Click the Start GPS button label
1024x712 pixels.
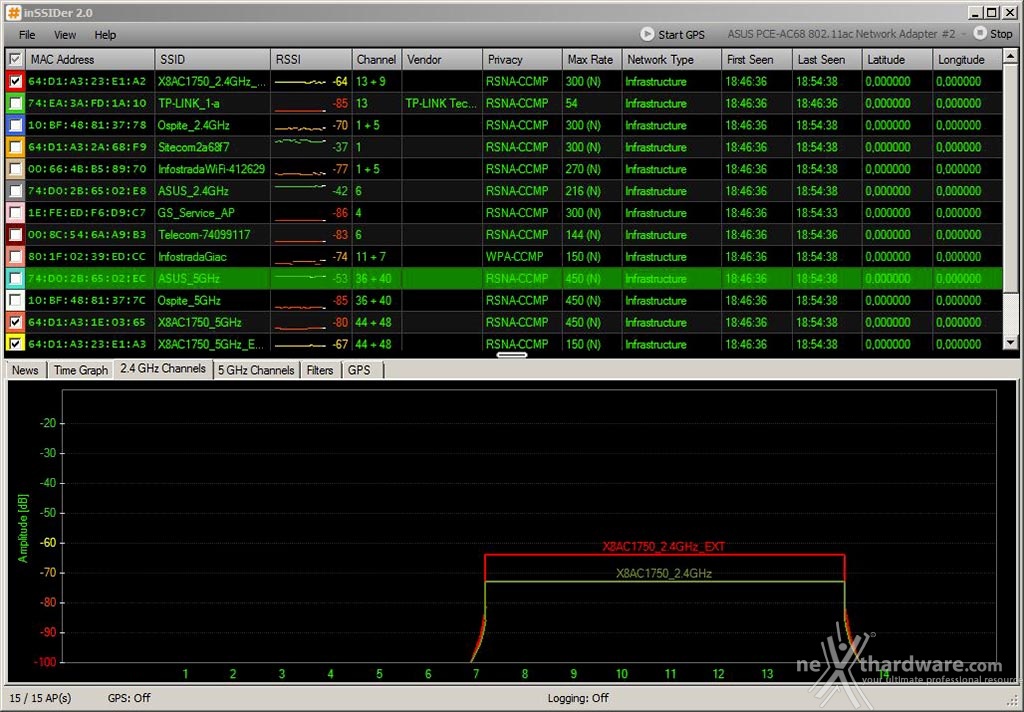pyautogui.click(x=681, y=35)
